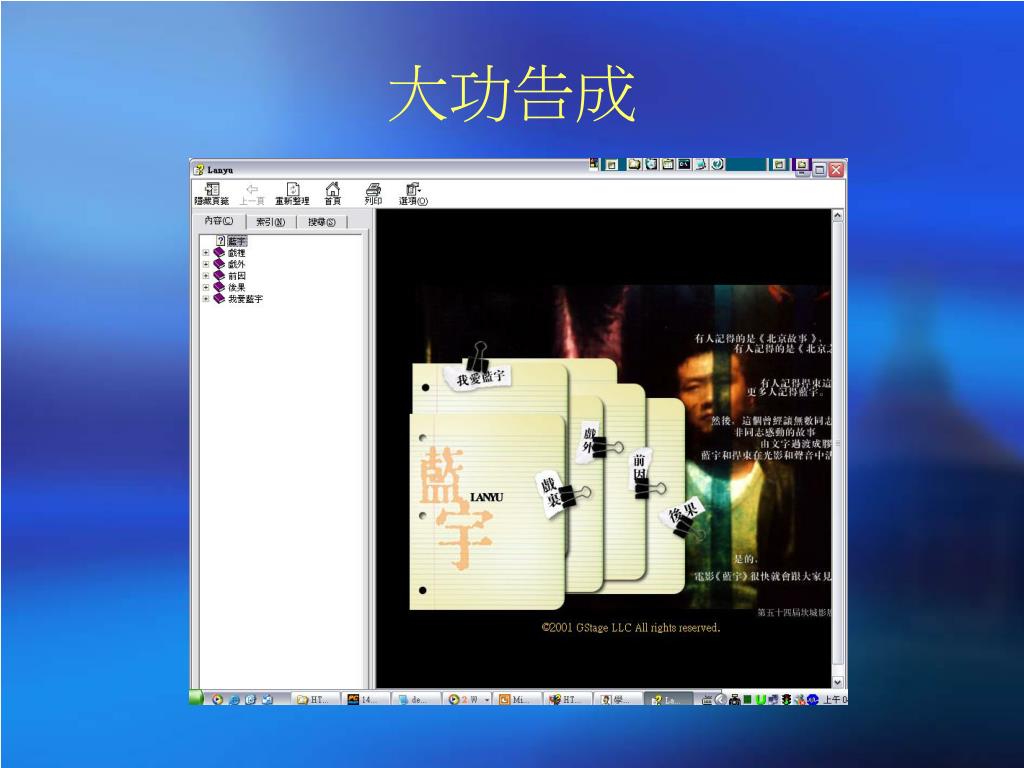Switch to the La... Lanyu taskbar button

(x=669, y=699)
